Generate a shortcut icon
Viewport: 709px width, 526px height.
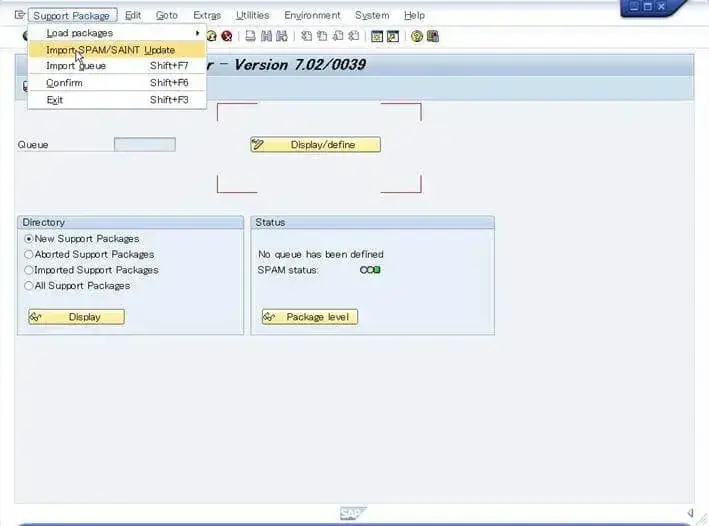pos(393,36)
